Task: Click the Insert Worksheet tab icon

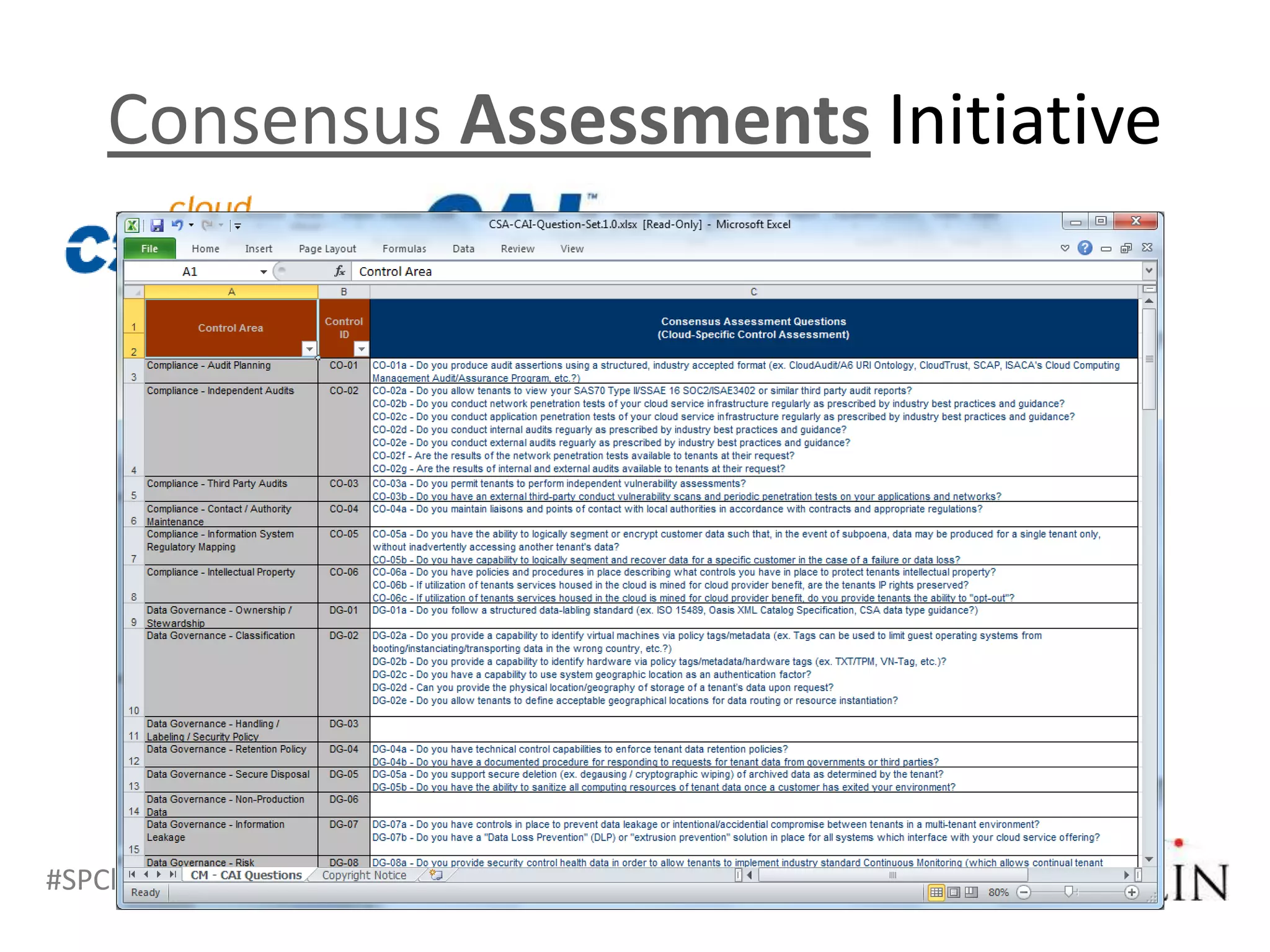Action: coord(437,875)
